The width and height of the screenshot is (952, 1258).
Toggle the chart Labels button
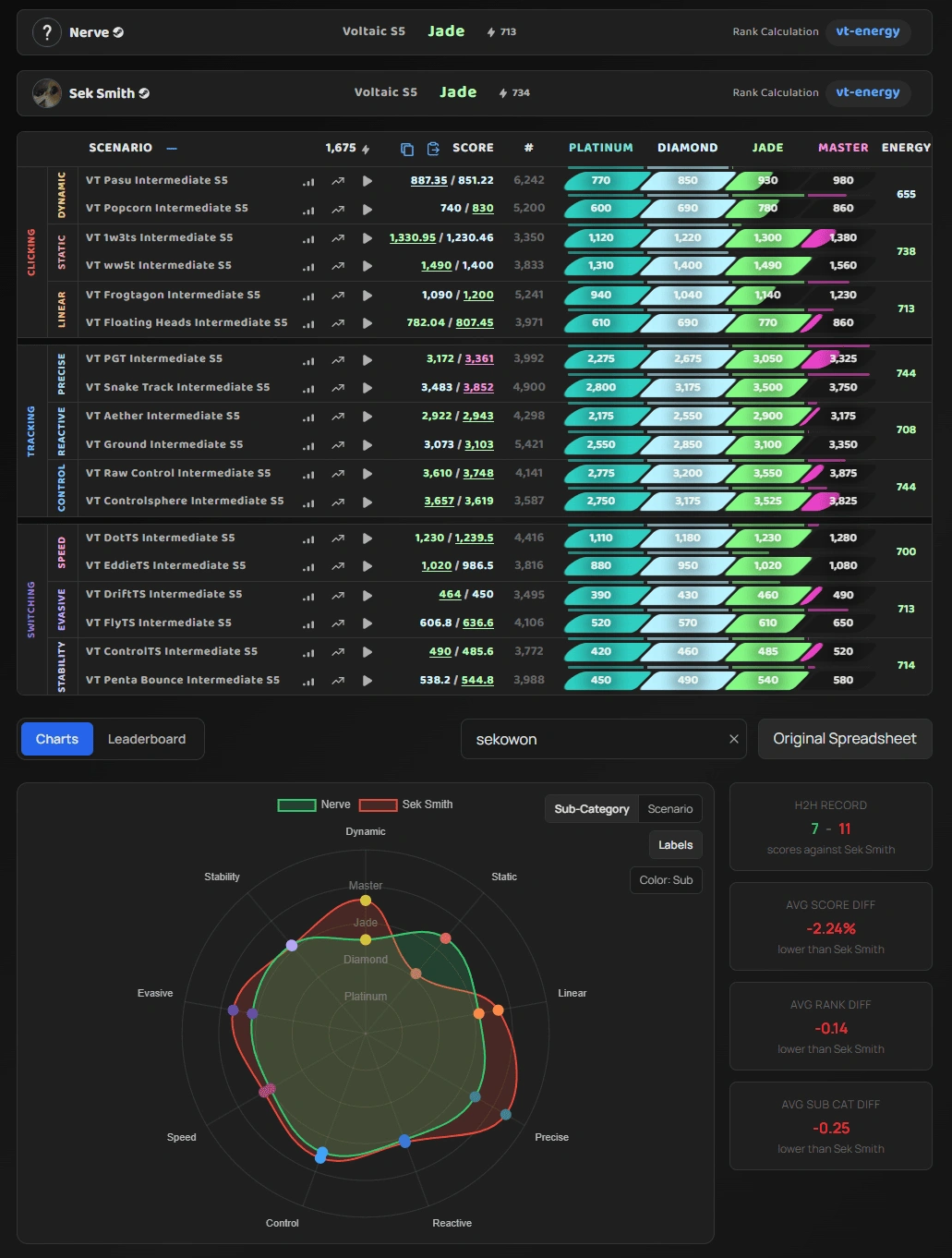click(675, 845)
